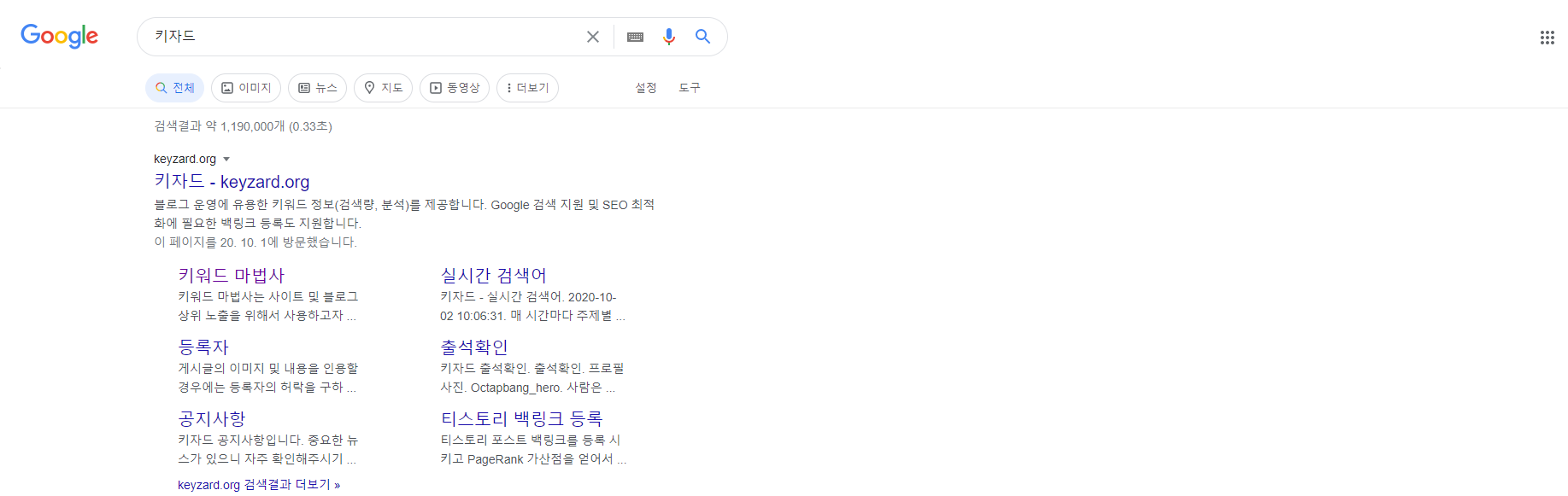Open the 키자드 - keyzard.org result title
This screenshot has width=1568, height=496.
point(232,181)
